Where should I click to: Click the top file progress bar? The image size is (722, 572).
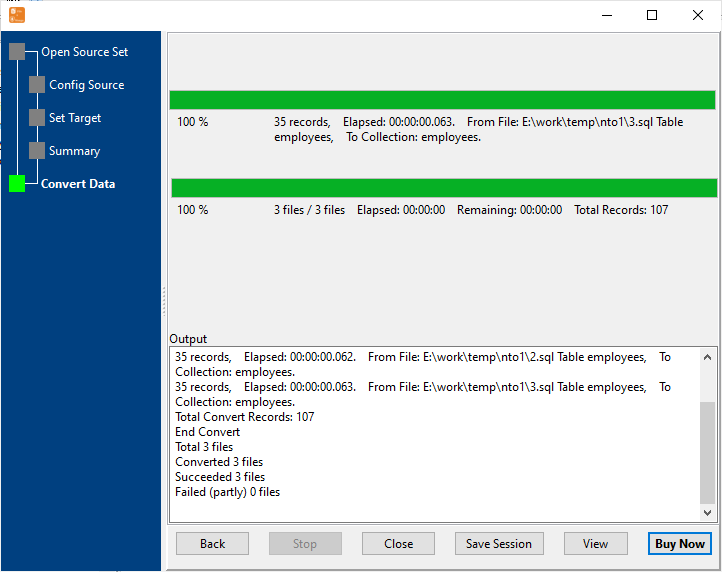442,100
